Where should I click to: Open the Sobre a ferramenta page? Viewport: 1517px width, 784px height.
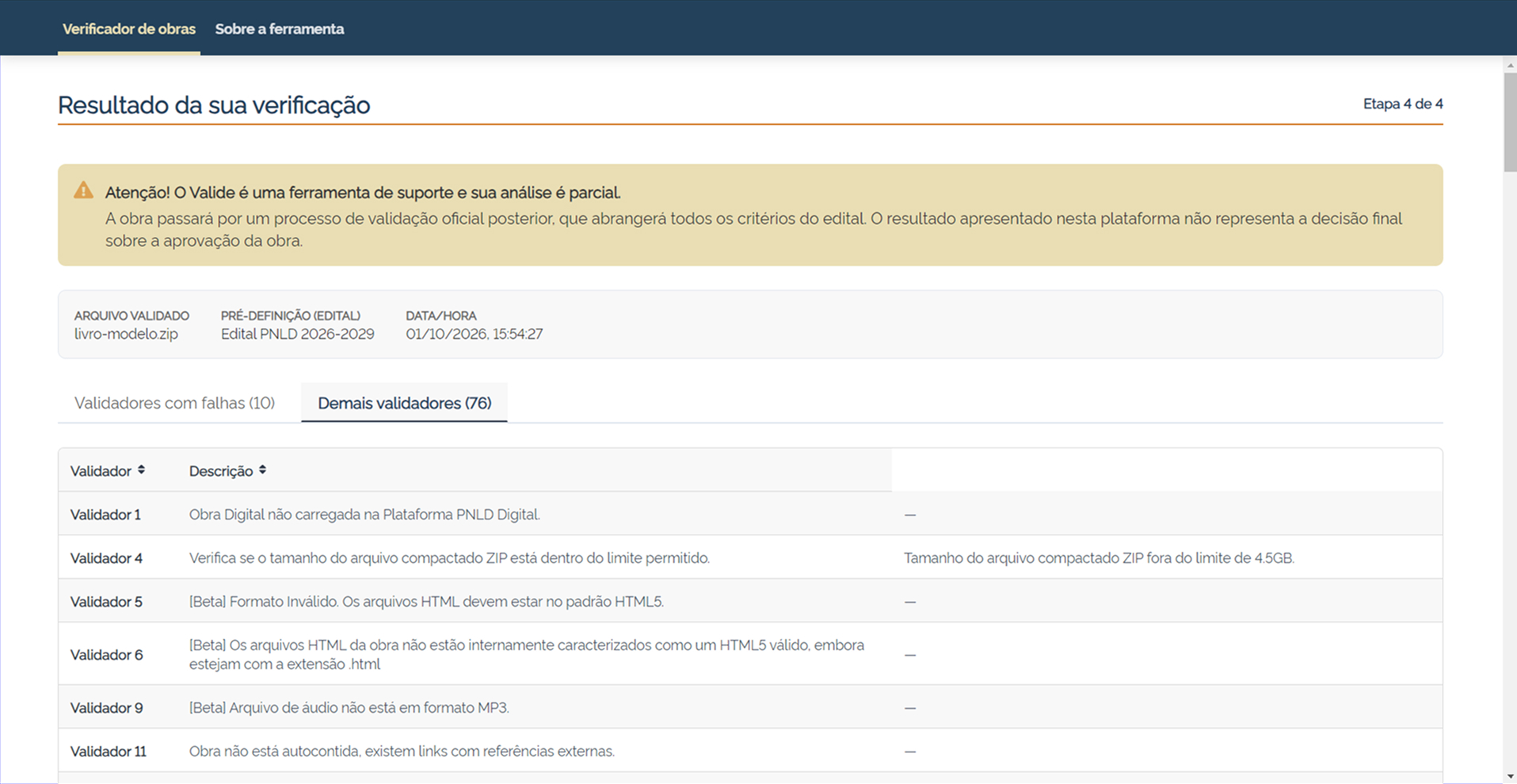[280, 29]
